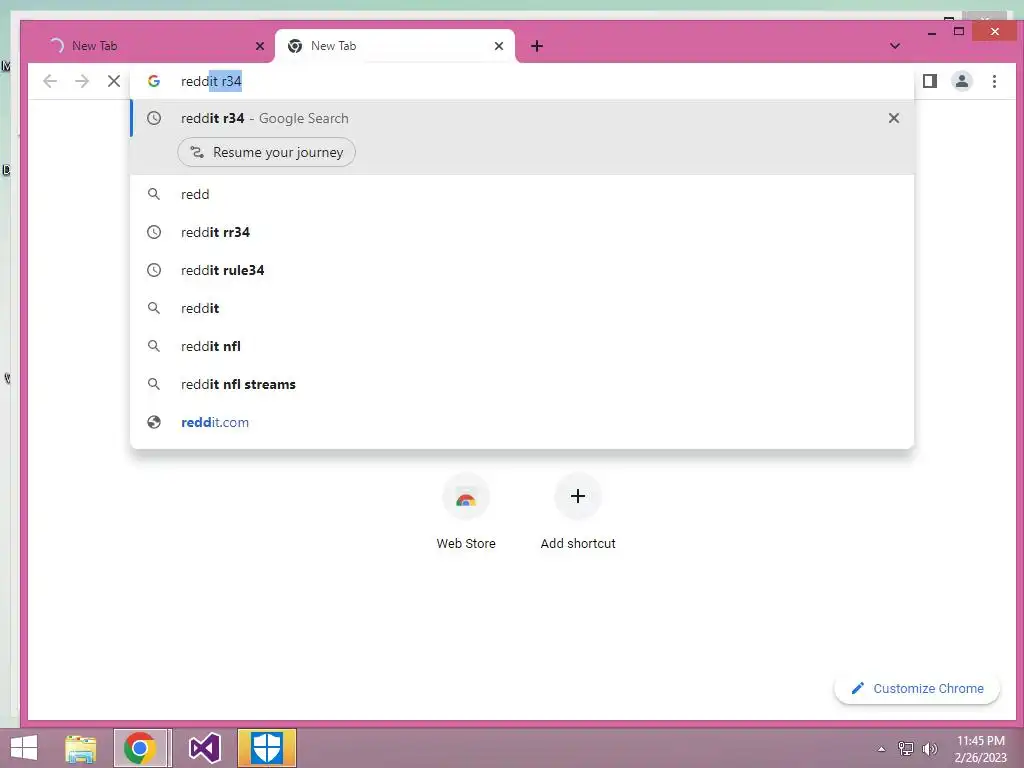This screenshot has height=768, width=1024.
Task: Open the profile avatar menu
Action: click(x=961, y=81)
